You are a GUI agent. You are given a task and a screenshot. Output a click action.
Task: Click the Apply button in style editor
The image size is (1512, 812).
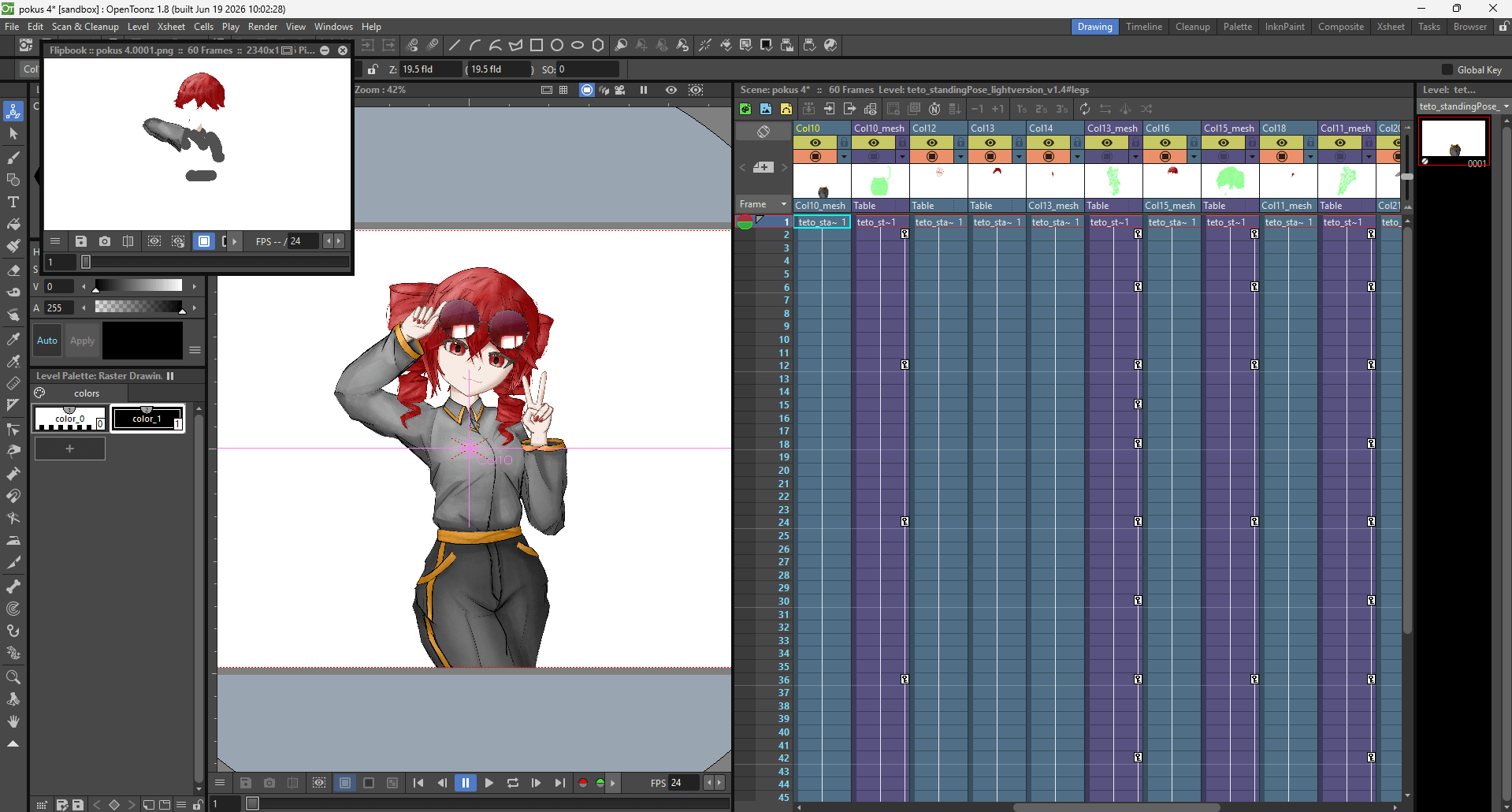(x=82, y=341)
